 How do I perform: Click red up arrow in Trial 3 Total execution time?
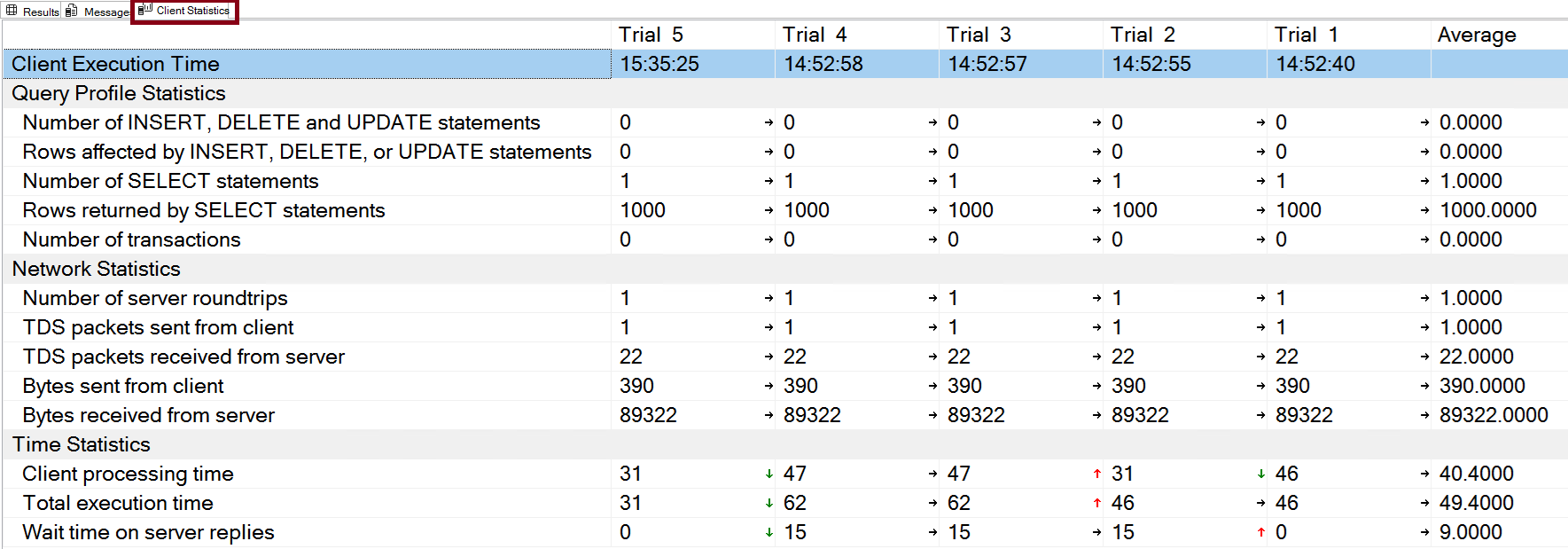click(x=1096, y=504)
